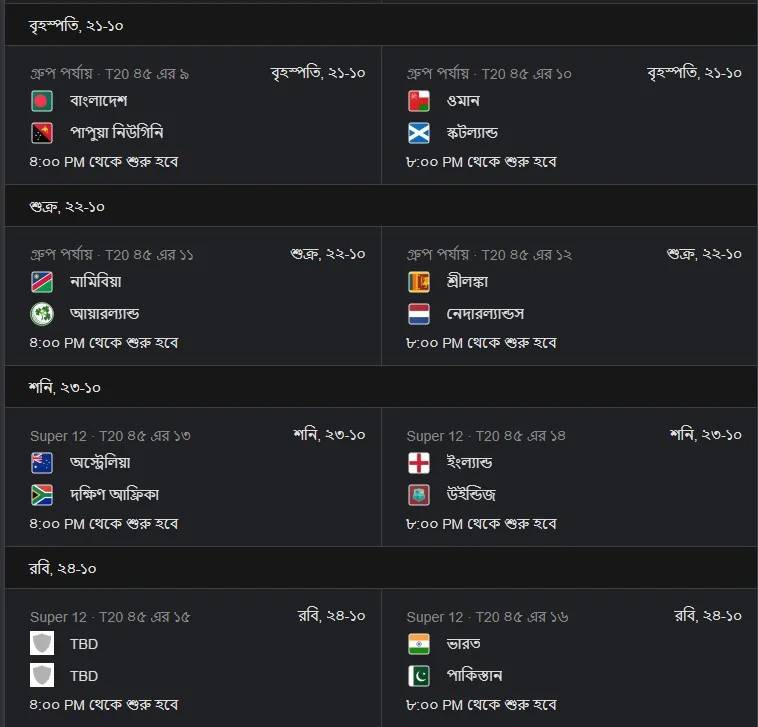Open the ভারত team name link
This screenshot has width=758, height=727.
pyautogui.click(x=464, y=644)
